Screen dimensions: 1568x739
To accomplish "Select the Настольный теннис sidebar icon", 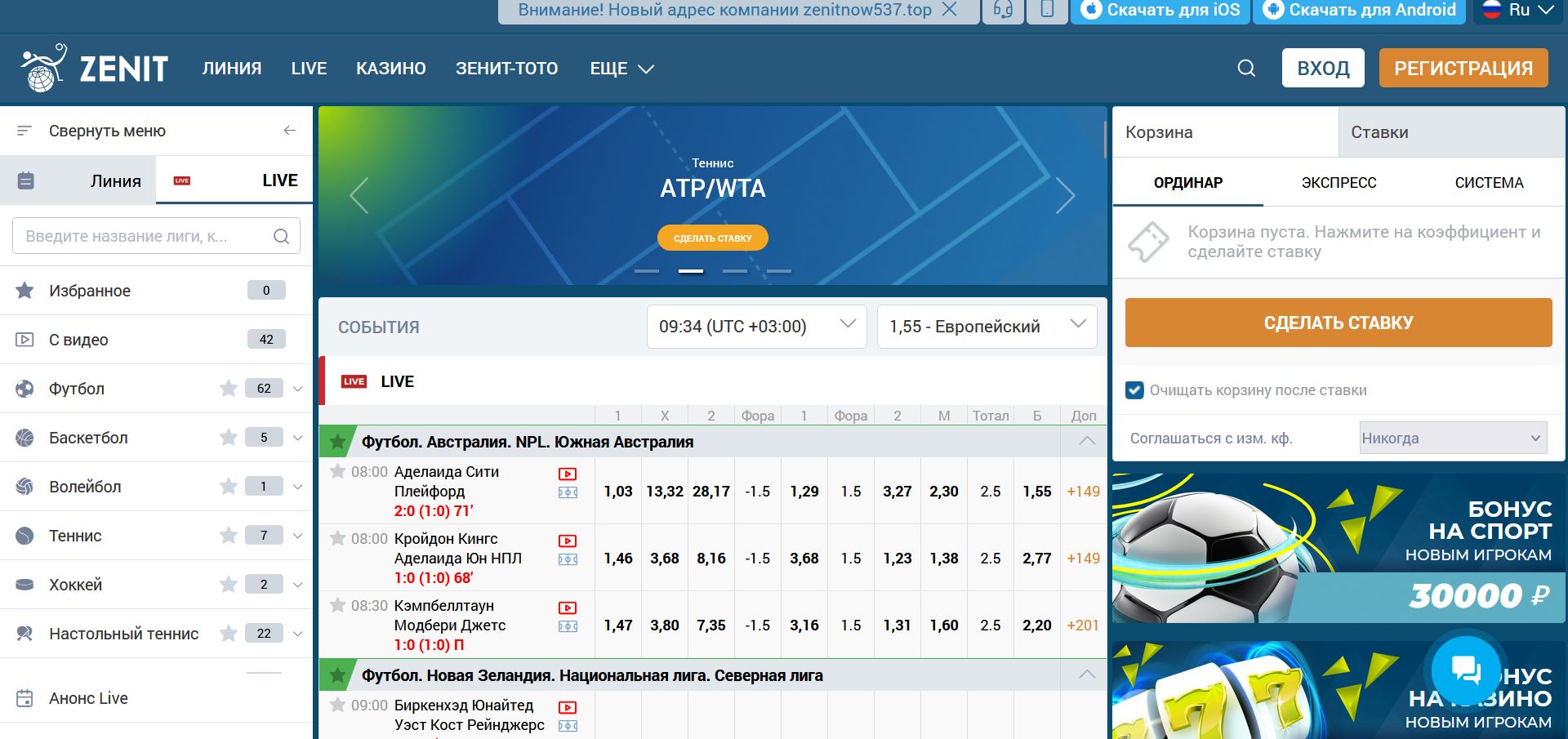I will [24, 633].
